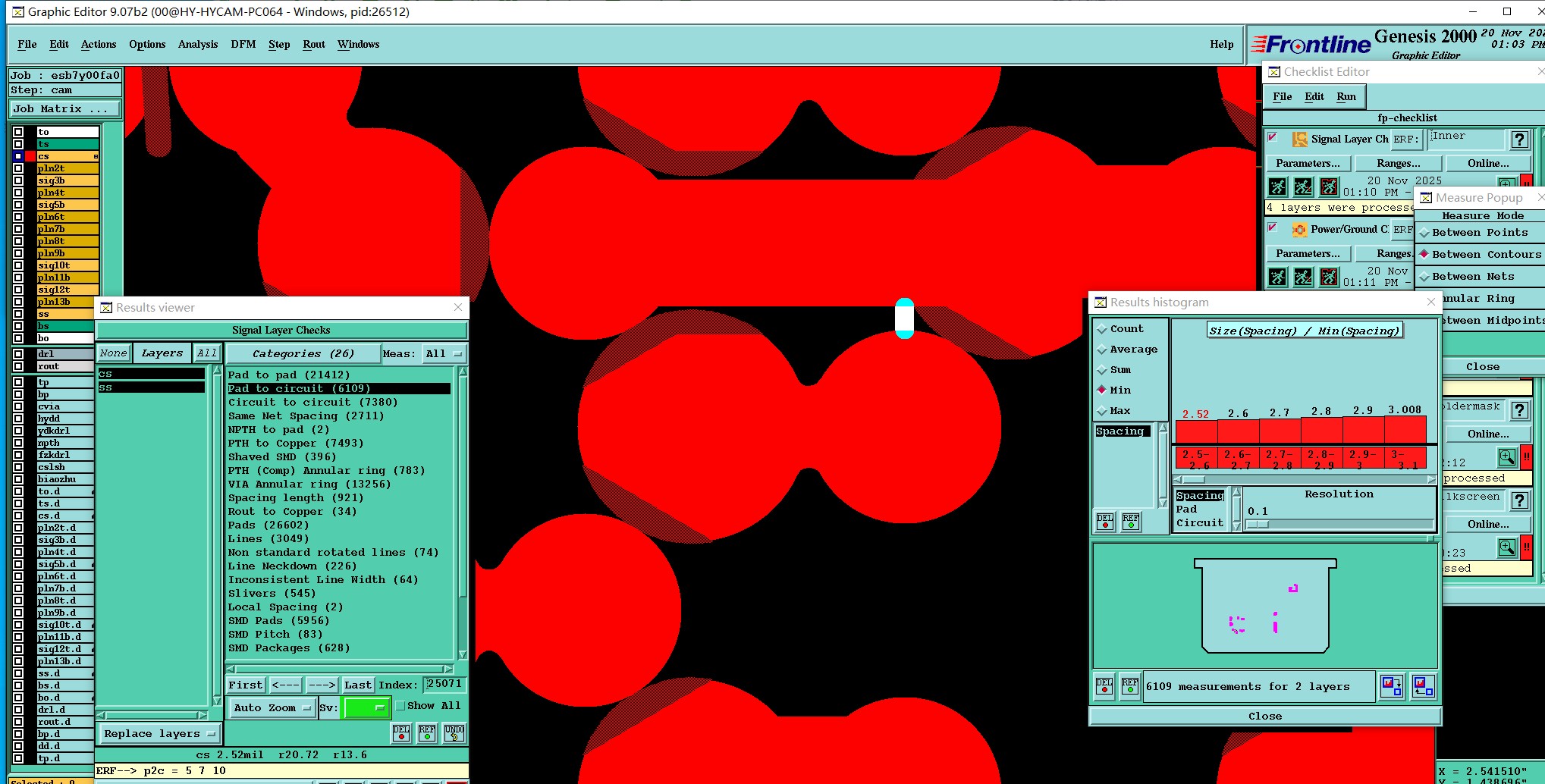Click Close at bottom of Results histogram
This screenshot has width=1545, height=784.
click(x=1265, y=717)
